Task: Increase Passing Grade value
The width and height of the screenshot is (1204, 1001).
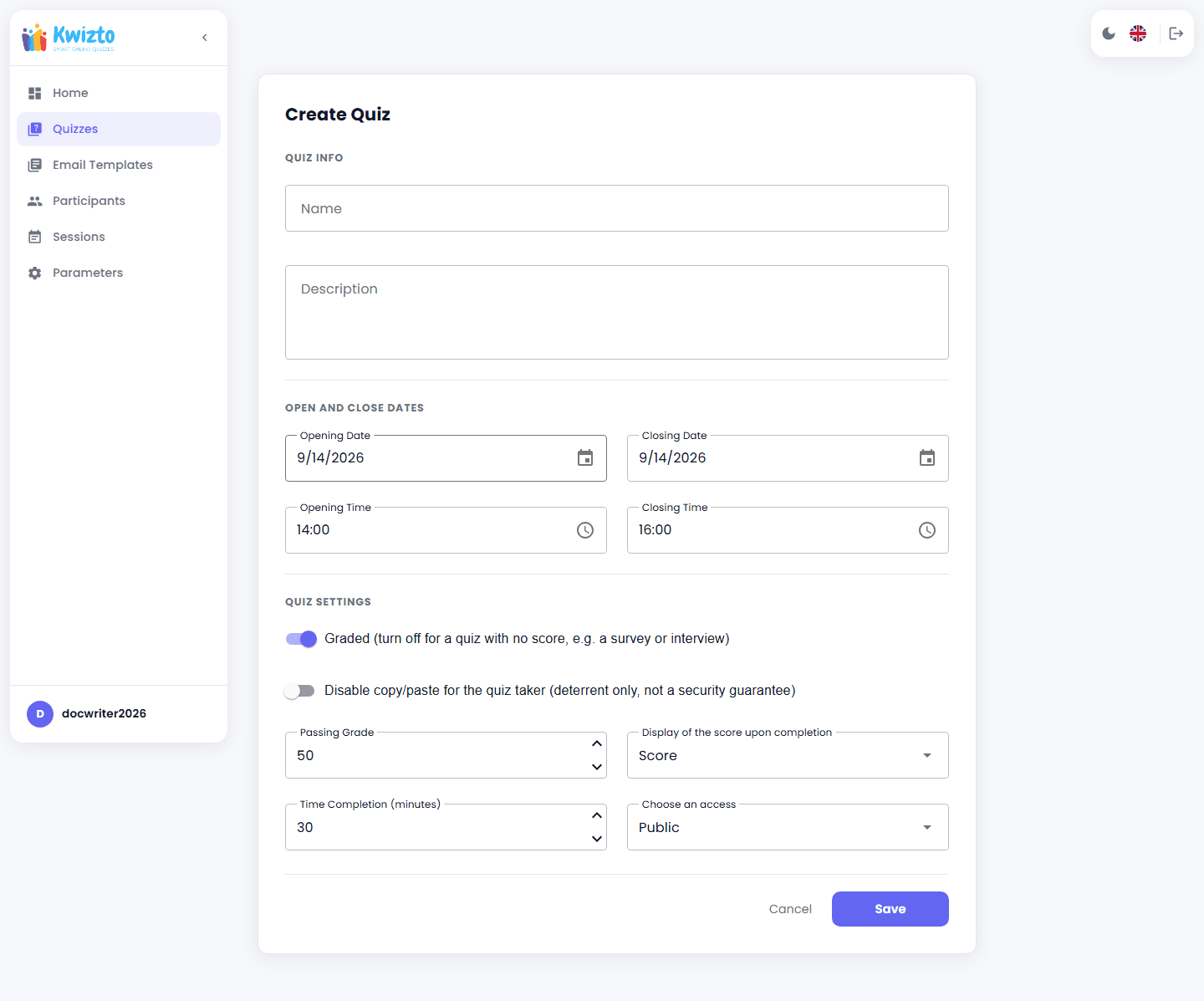Action: (x=597, y=743)
